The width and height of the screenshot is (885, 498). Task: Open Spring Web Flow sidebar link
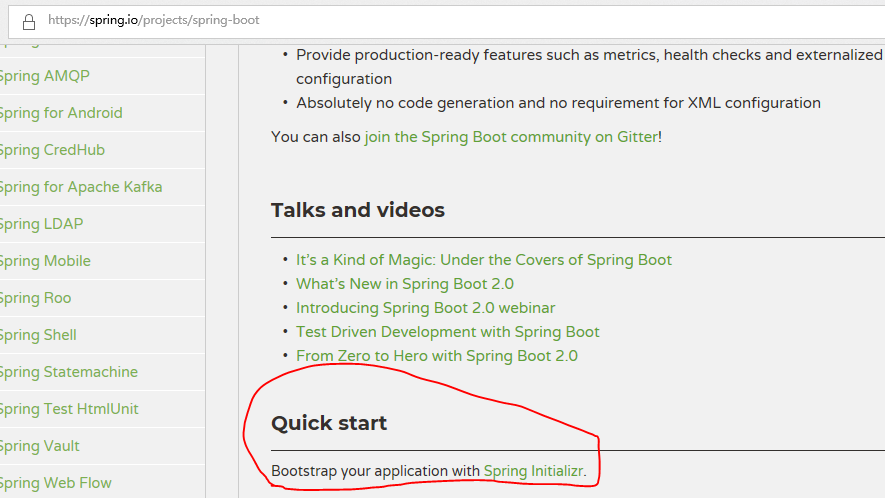55,483
